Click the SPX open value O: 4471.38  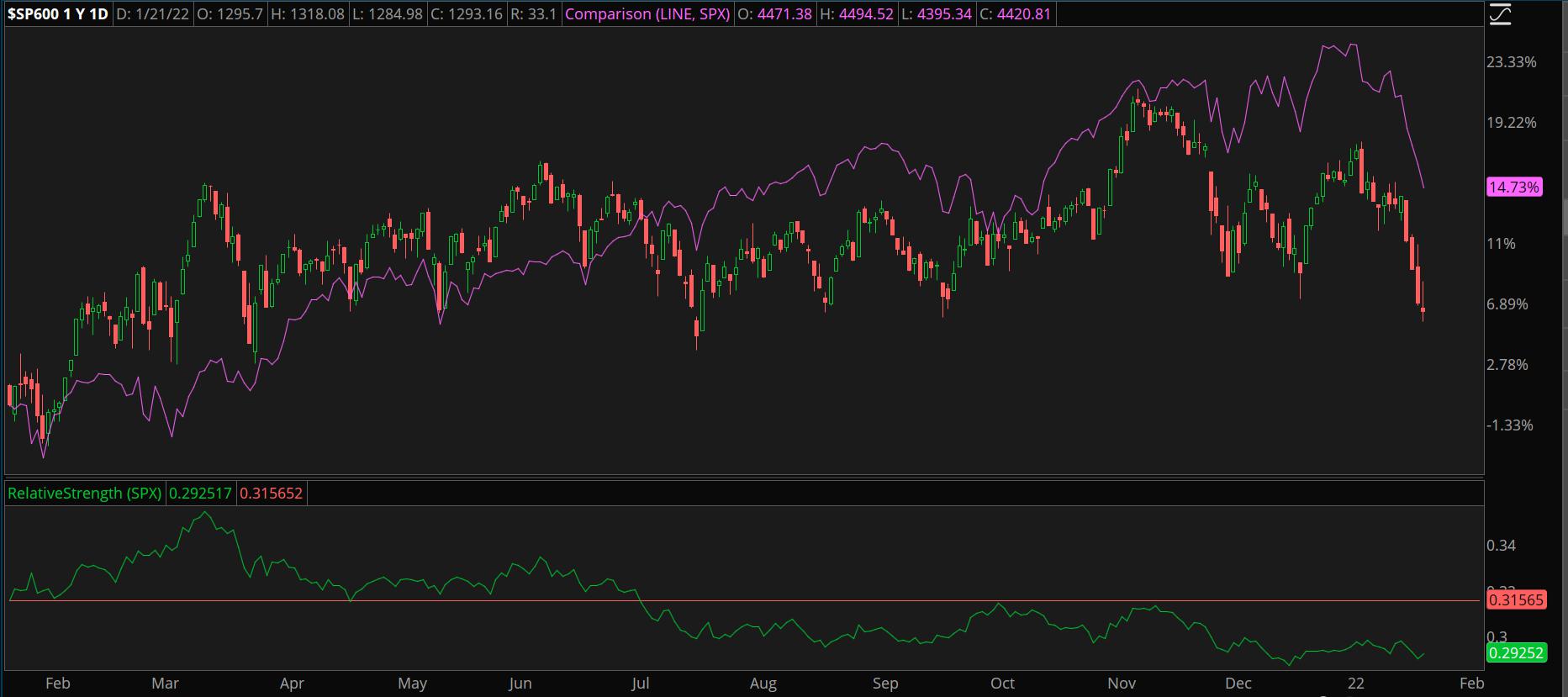point(774,14)
